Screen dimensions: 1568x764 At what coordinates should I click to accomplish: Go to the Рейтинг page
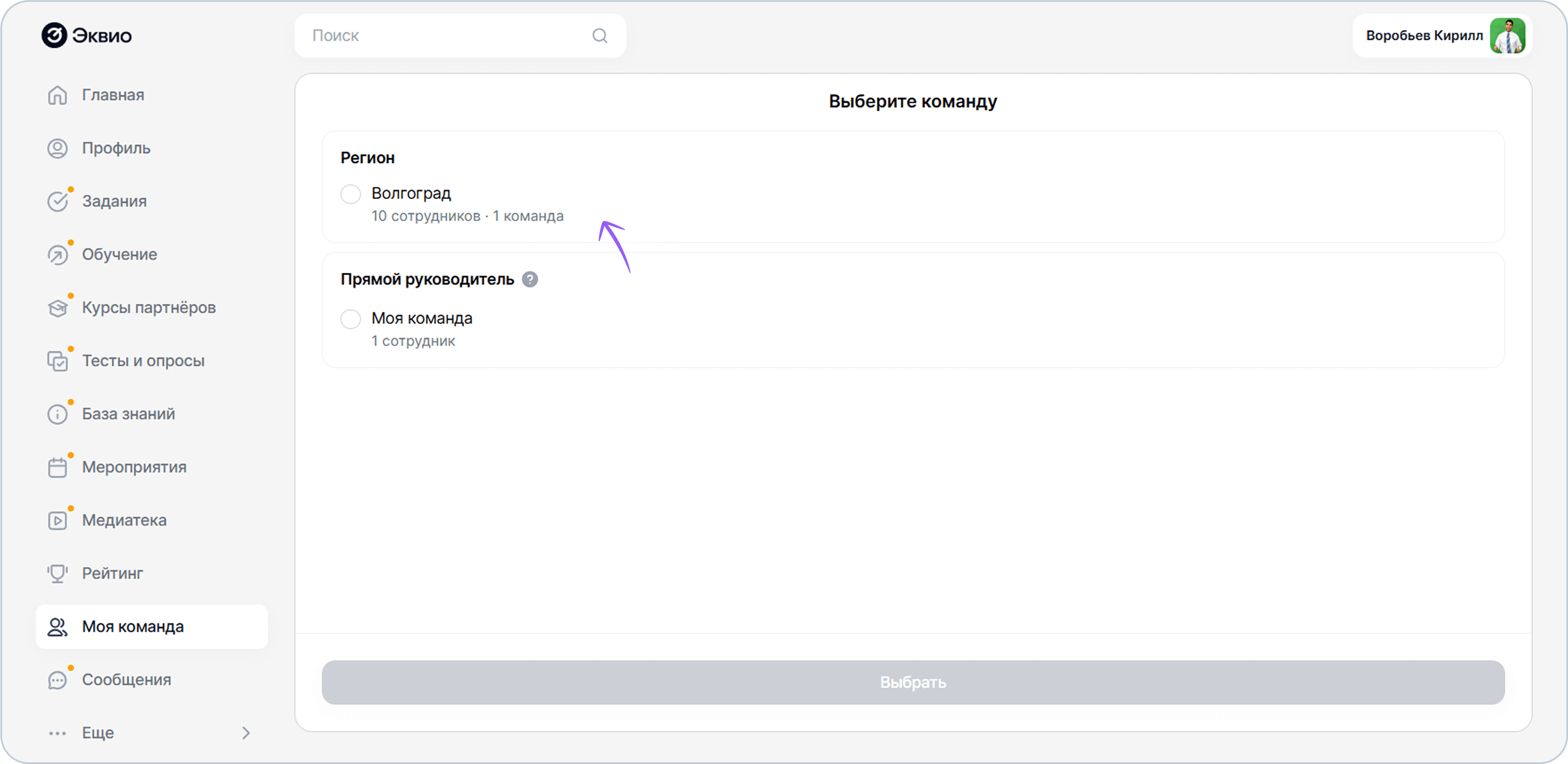tap(152, 573)
